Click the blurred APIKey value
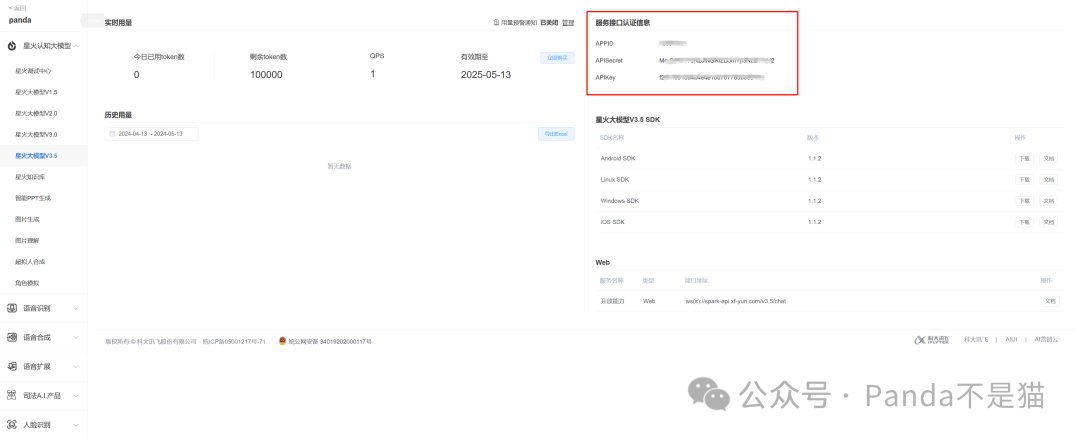Image resolution: width=1080 pixels, height=439 pixels. [713, 77]
